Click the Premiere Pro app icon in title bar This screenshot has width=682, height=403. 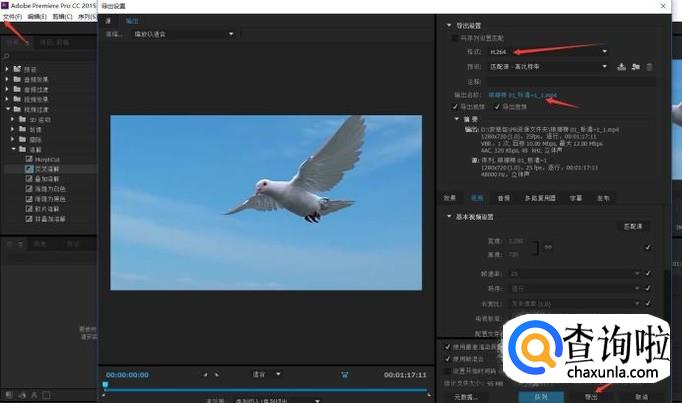pyautogui.click(x=4, y=5)
